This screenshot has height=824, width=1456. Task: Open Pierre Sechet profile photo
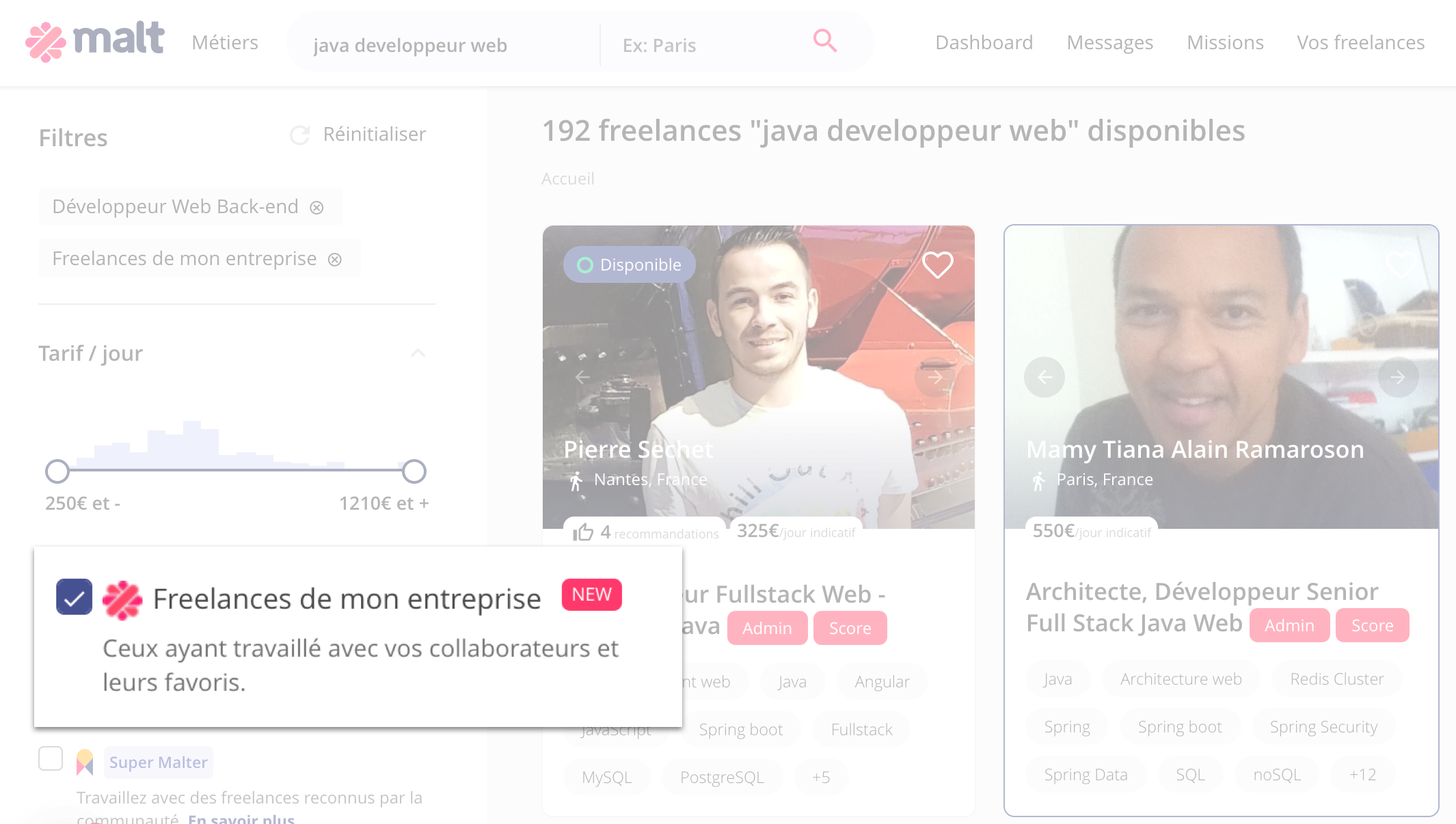758,376
